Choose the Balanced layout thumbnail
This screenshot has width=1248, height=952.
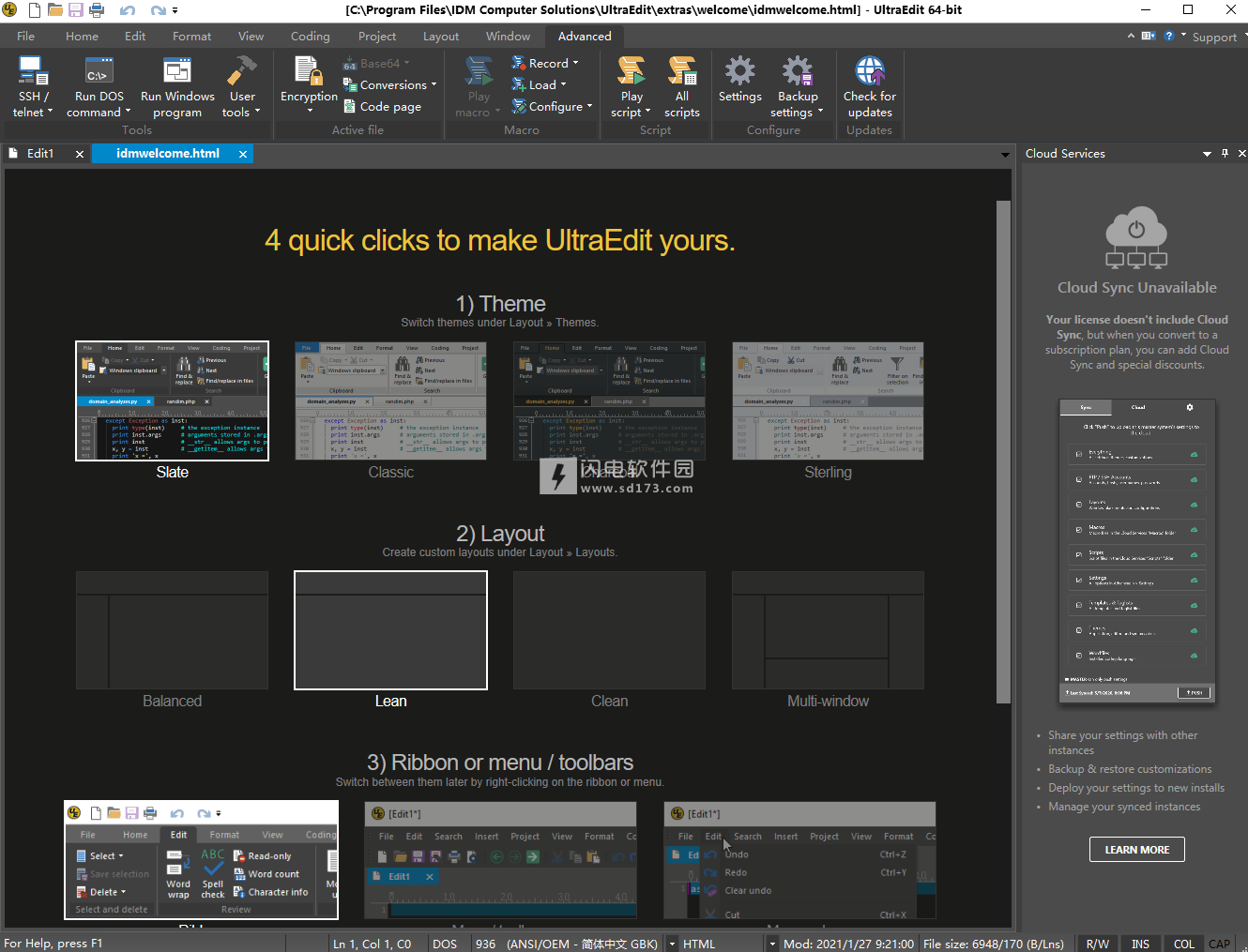[173, 630]
